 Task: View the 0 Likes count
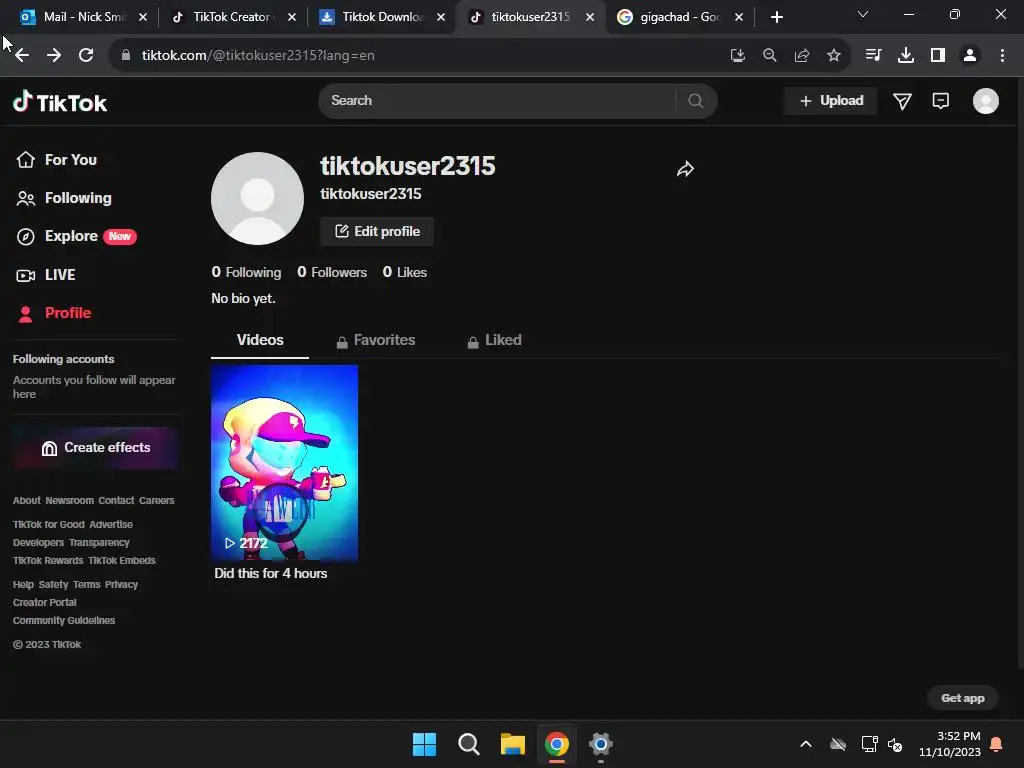tap(405, 272)
